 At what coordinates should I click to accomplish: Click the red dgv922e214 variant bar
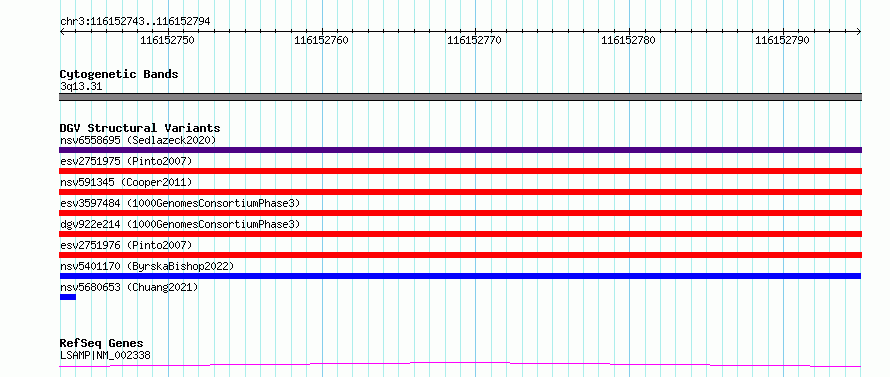coord(460,234)
